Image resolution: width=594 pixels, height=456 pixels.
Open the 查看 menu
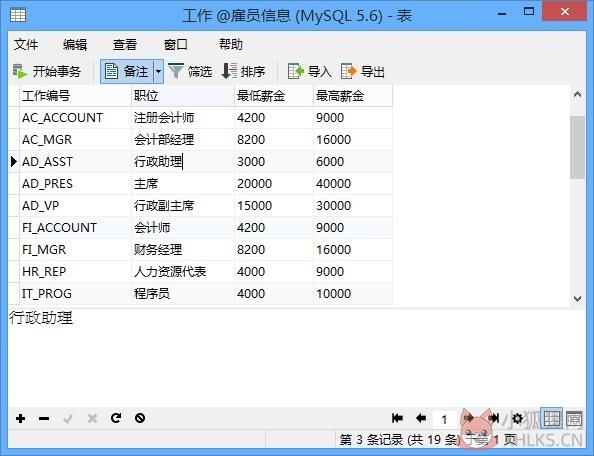125,45
